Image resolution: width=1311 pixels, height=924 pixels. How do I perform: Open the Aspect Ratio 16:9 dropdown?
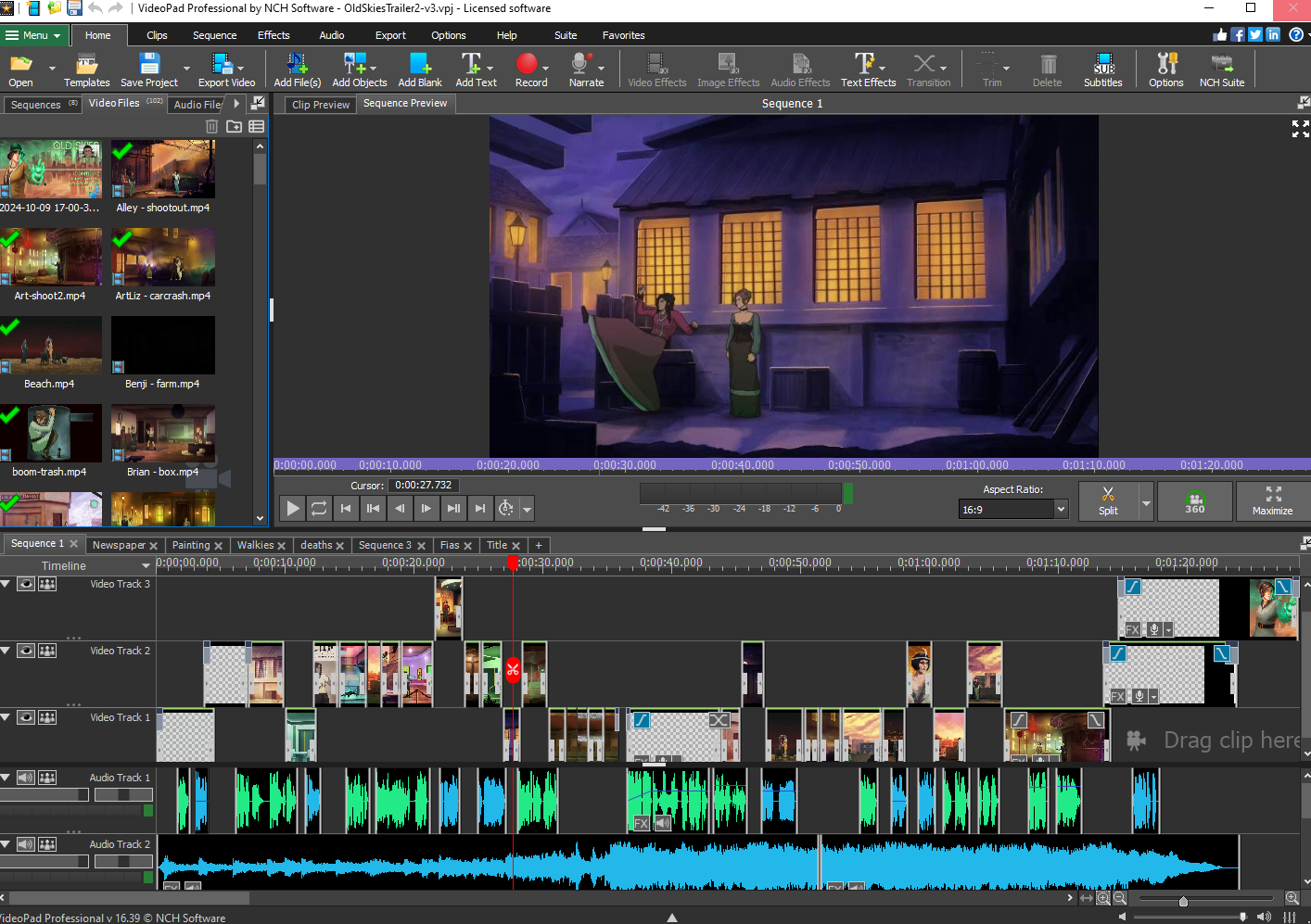click(x=1013, y=509)
